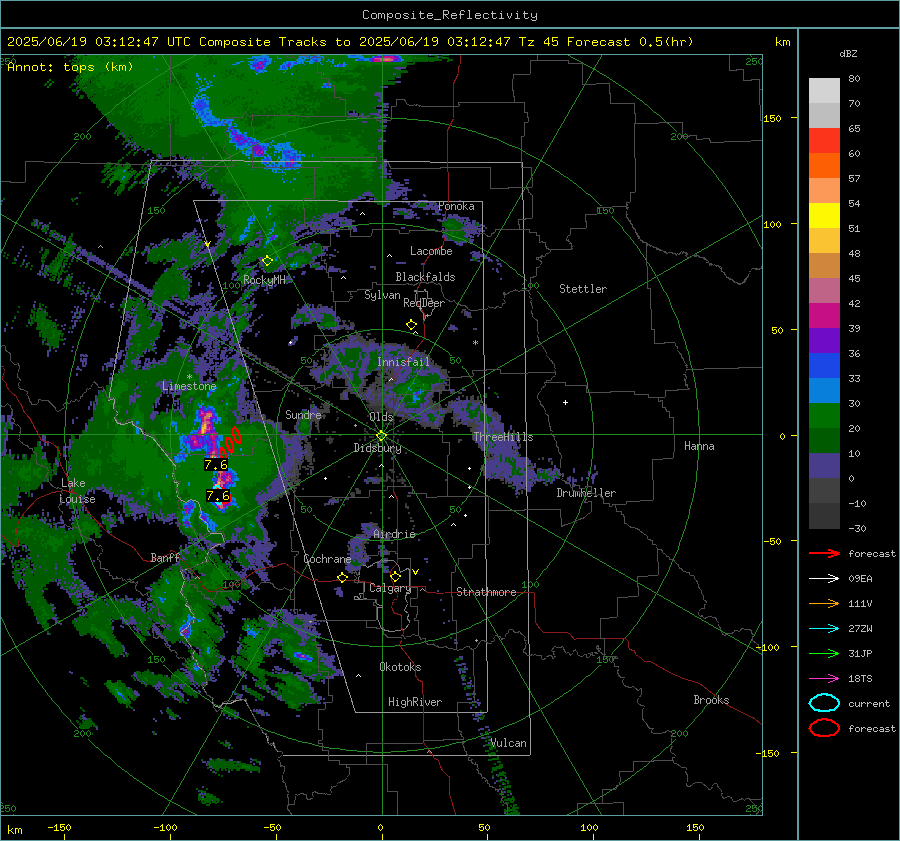Click yellow diamond marker beside Cochrane
The width and height of the screenshot is (900, 841).
click(x=342, y=578)
